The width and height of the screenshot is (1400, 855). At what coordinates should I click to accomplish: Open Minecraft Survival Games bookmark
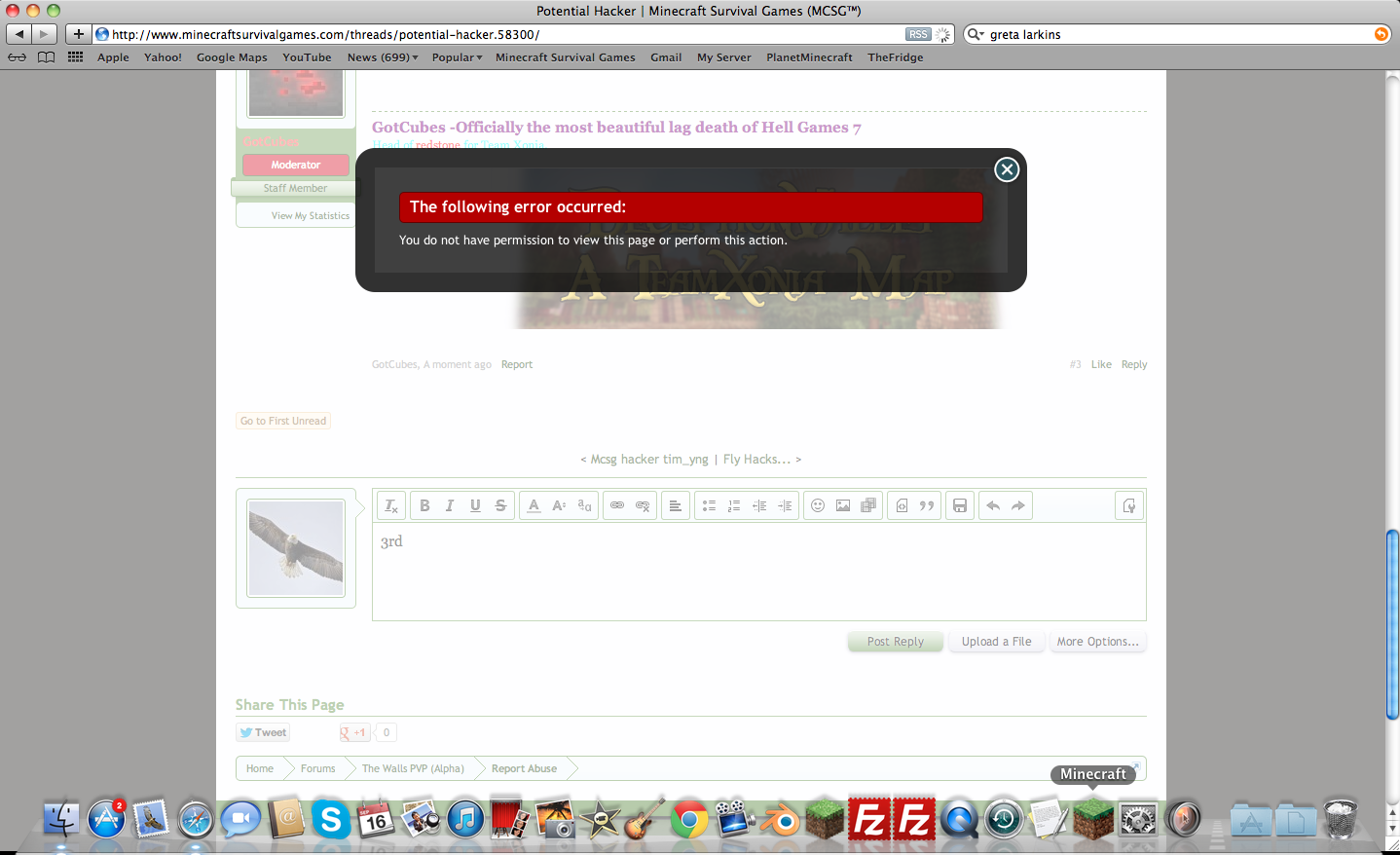coord(566,57)
